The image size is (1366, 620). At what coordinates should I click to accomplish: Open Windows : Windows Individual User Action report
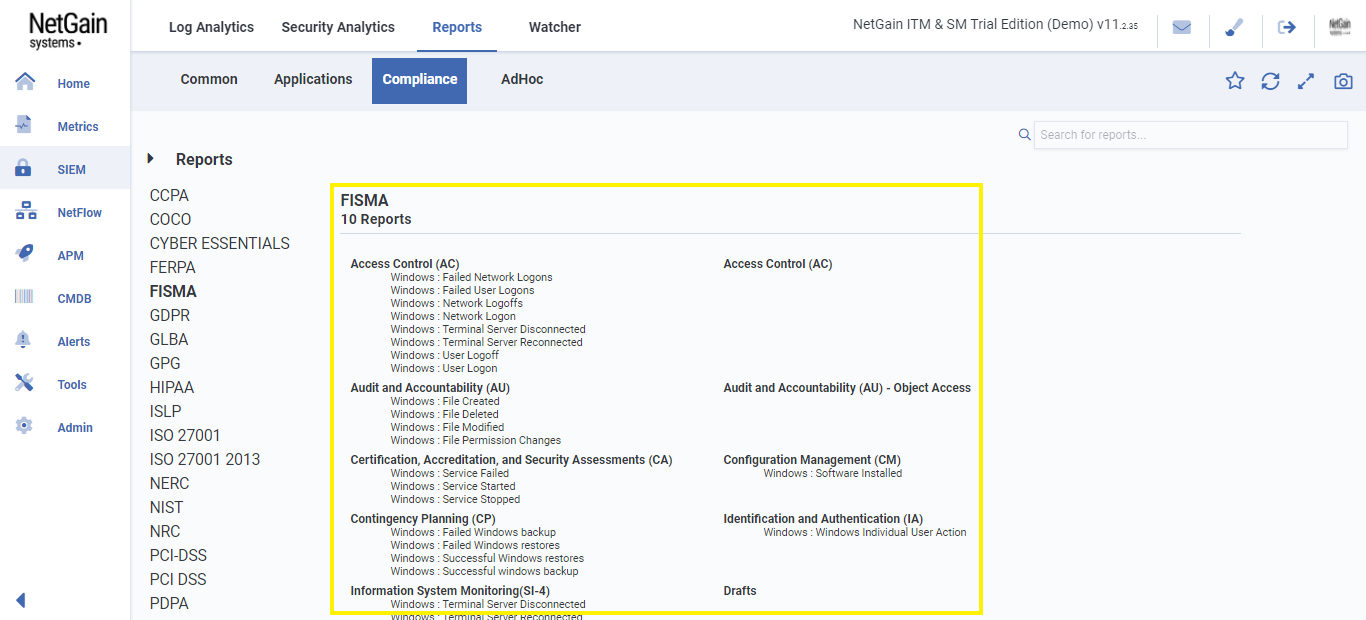865,532
